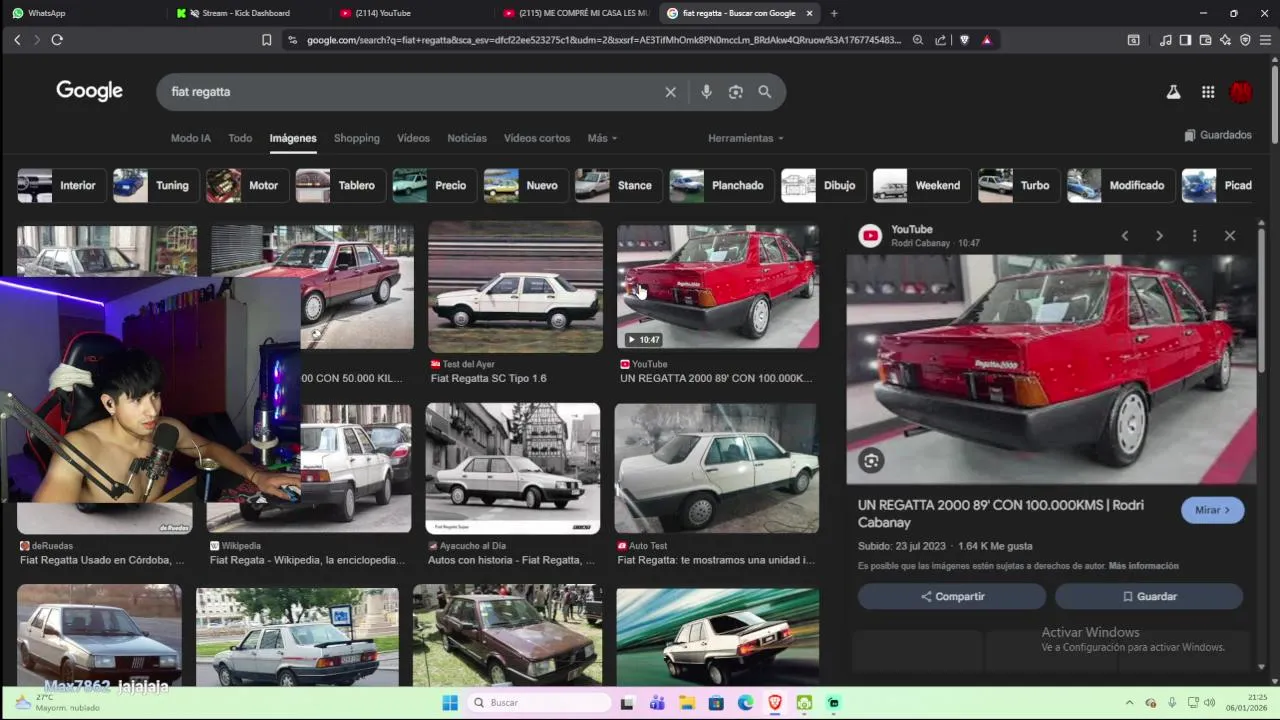Expand the Más search filter dropdown
Viewport: 1280px width, 720px height.
pos(602,138)
